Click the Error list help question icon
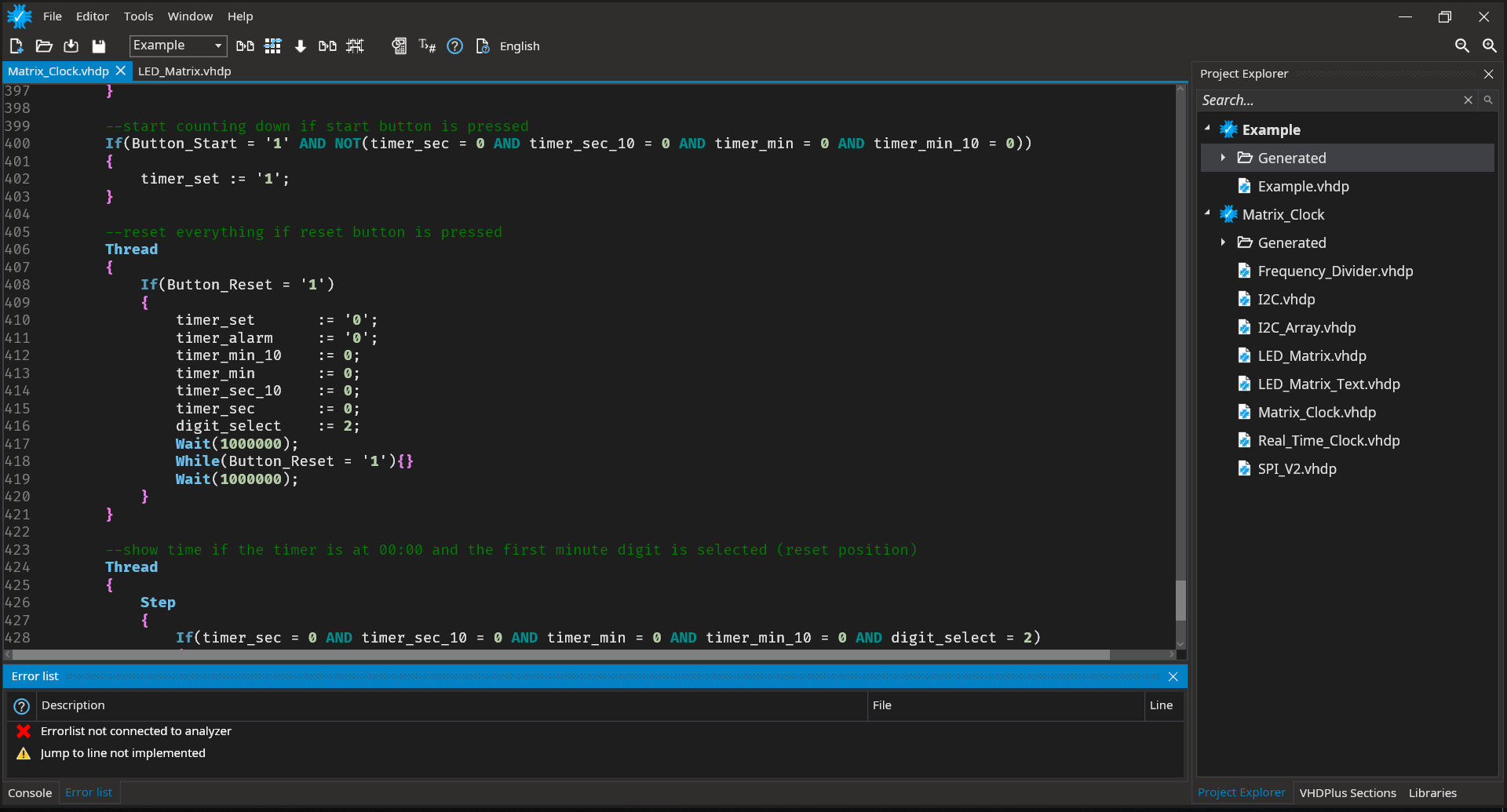 click(x=22, y=706)
